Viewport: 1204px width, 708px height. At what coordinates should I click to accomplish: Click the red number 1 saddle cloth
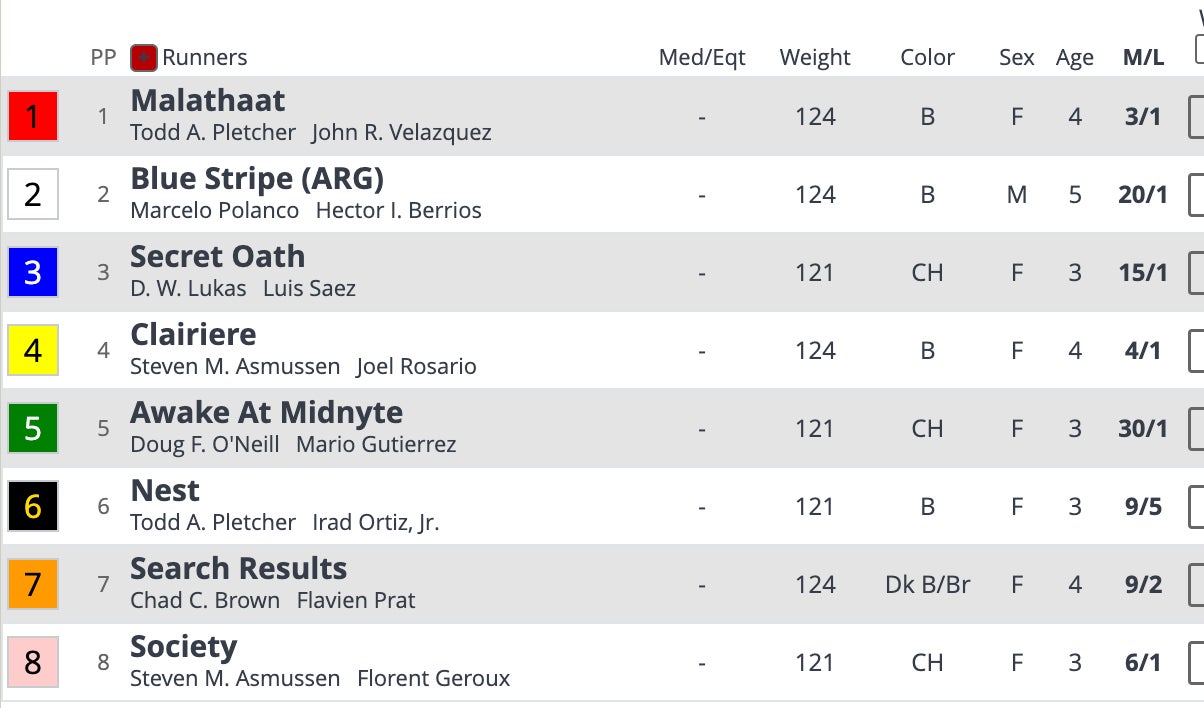pyautogui.click(x=33, y=117)
